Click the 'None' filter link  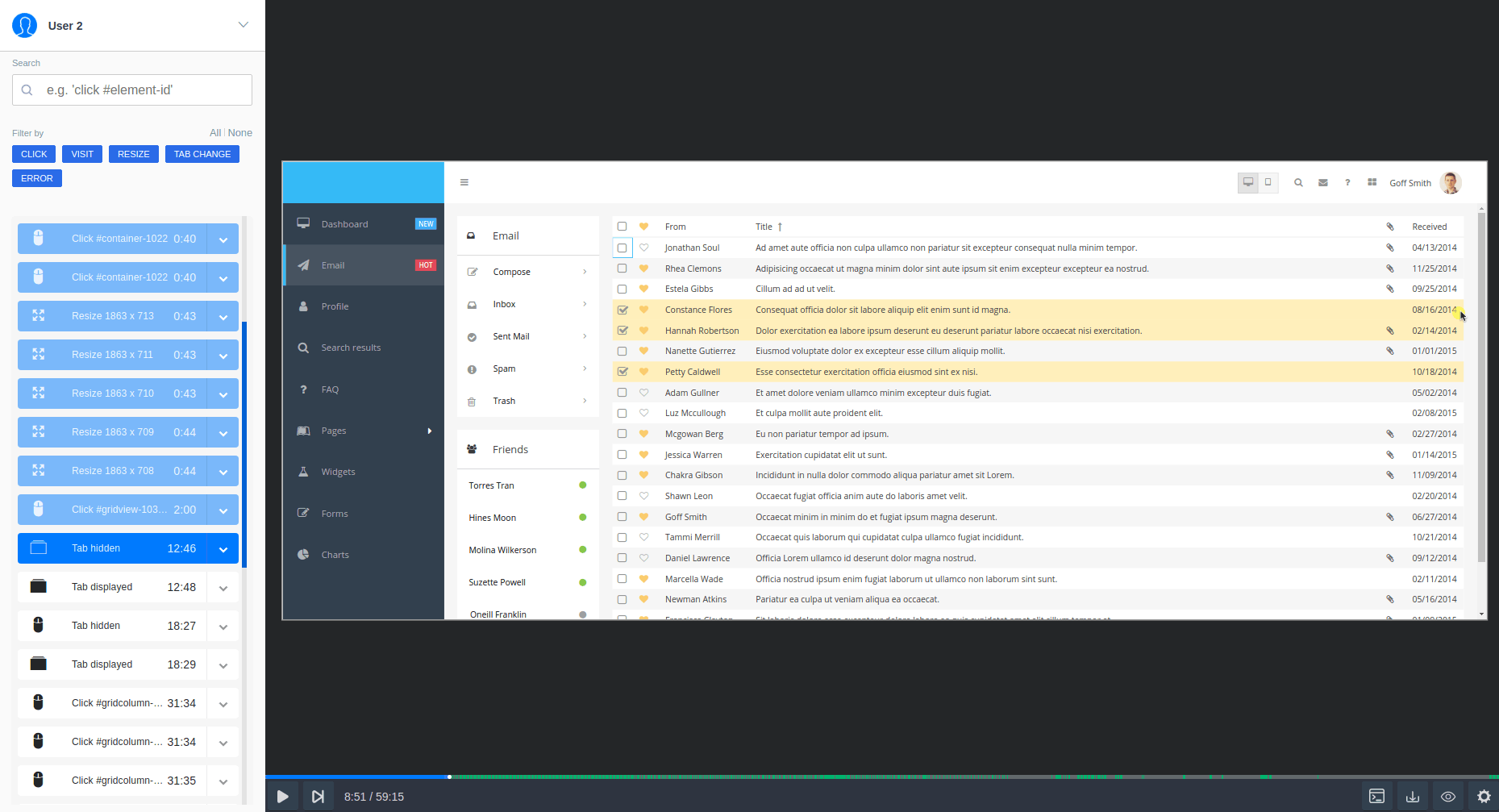click(x=239, y=132)
